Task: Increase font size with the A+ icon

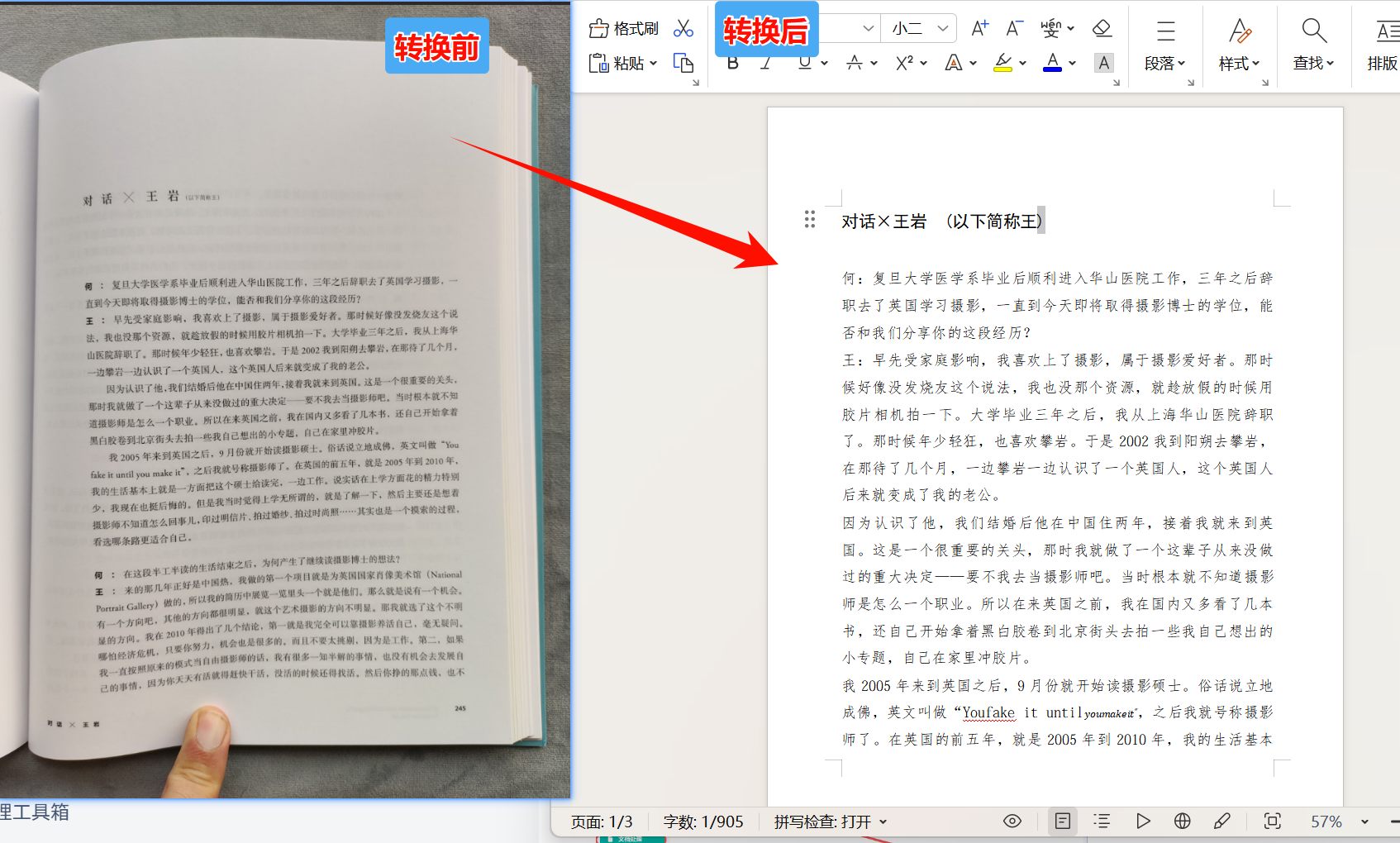Action: click(979, 27)
